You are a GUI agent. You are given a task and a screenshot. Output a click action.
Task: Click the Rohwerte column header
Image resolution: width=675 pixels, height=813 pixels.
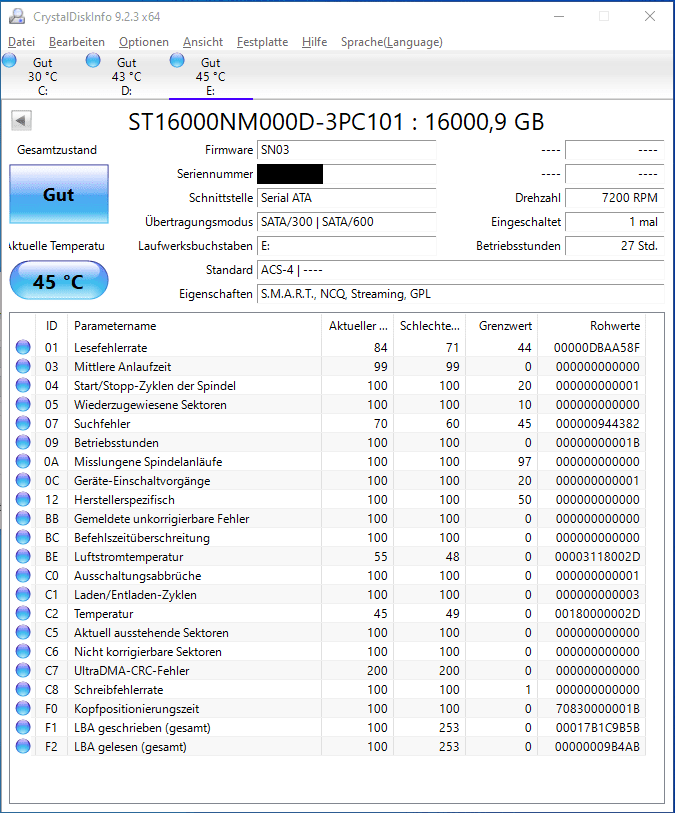(592, 326)
